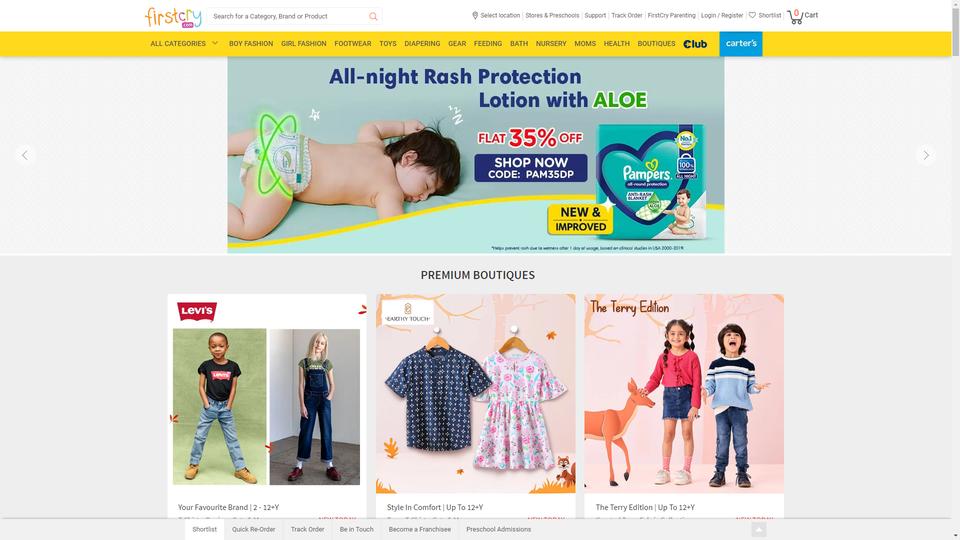This screenshot has height=540, width=960.
Task: Open the Diapering menu
Action: pyautogui.click(x=422, y=44)
